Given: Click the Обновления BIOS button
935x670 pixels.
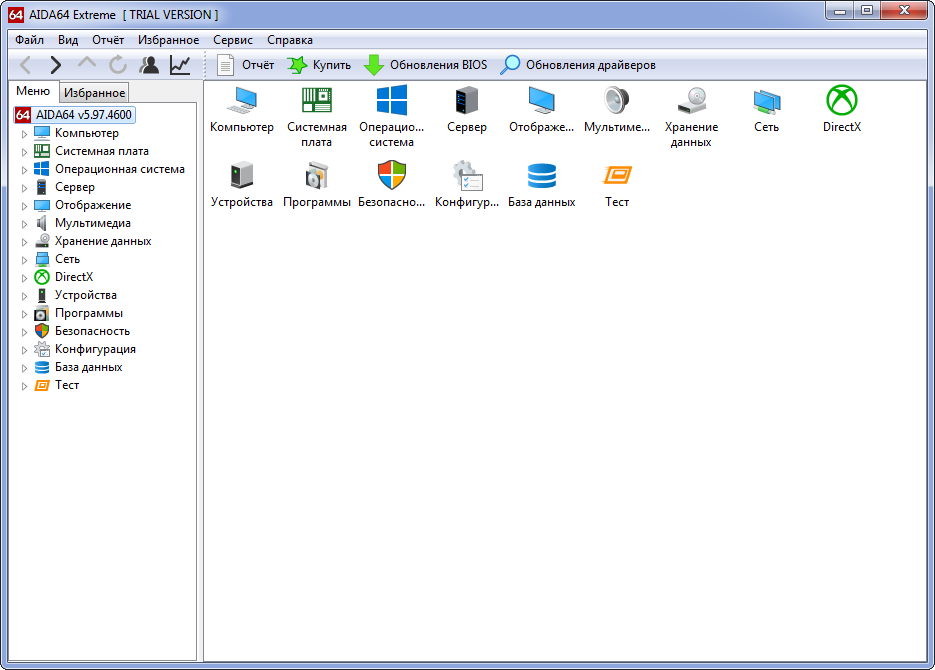Looking at the screenshot, I should [x=426, y=65].
